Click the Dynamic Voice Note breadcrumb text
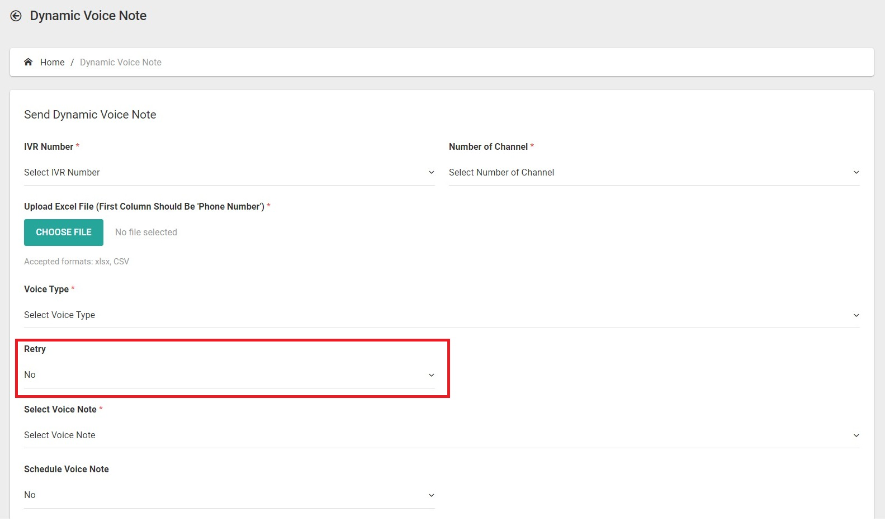The width and height of the screenshot is (888, 522). pos(121,62)
